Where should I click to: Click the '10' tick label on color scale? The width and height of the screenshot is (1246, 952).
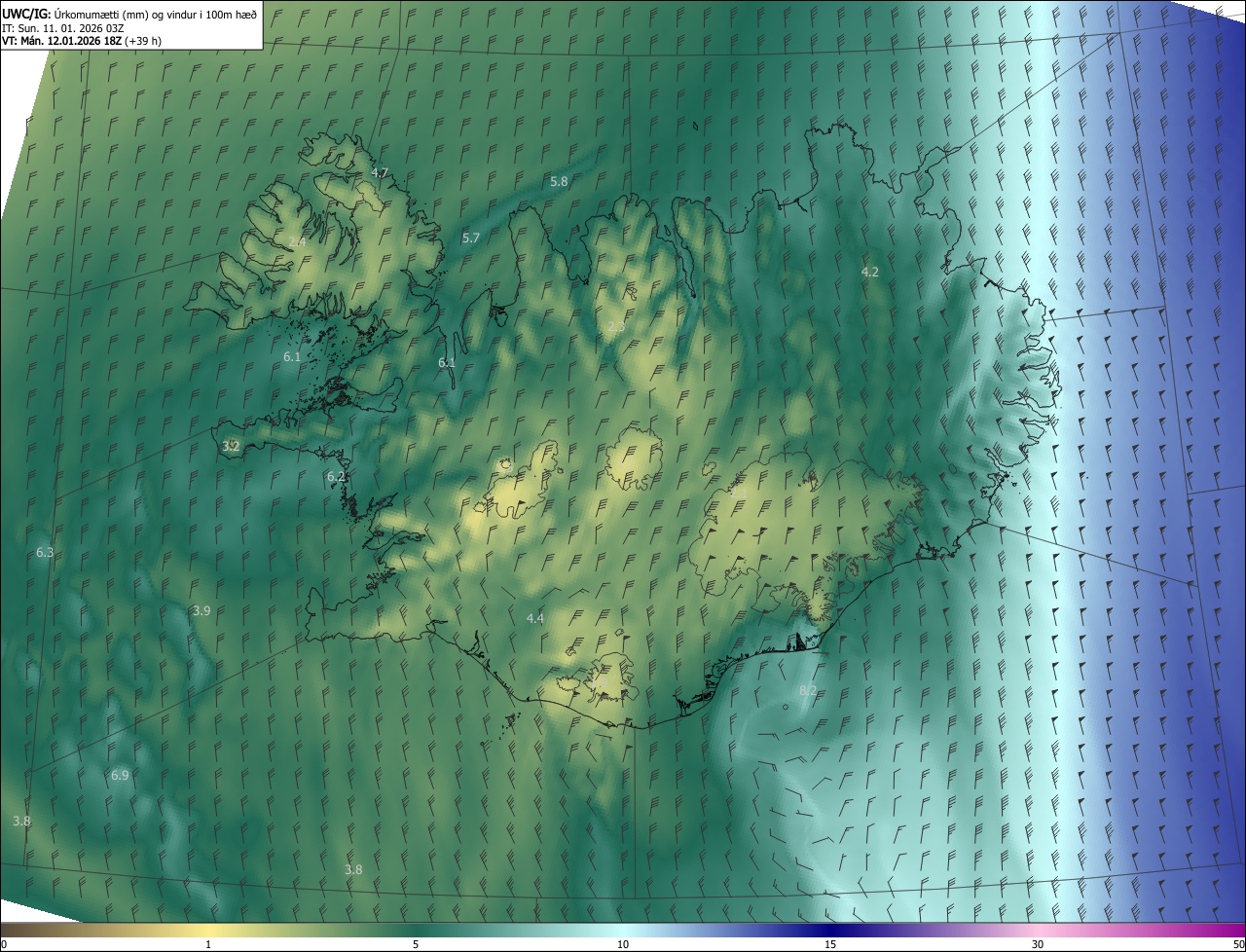(623, 944)
